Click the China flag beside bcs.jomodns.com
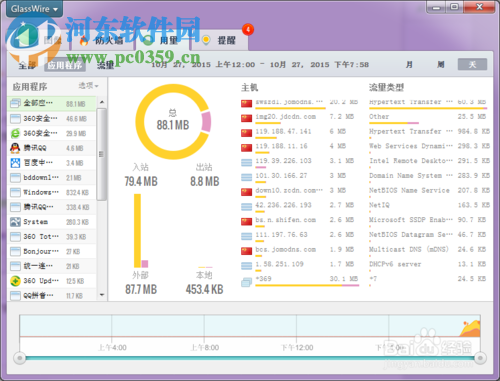Screen dimensions: 500x381 (x=246, y=251)
